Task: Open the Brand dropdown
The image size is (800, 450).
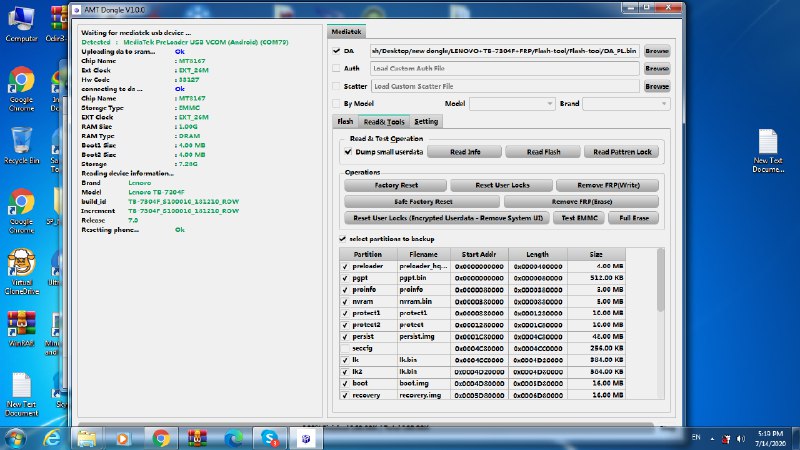Action: pyautogui.click(x=626, y=104)
